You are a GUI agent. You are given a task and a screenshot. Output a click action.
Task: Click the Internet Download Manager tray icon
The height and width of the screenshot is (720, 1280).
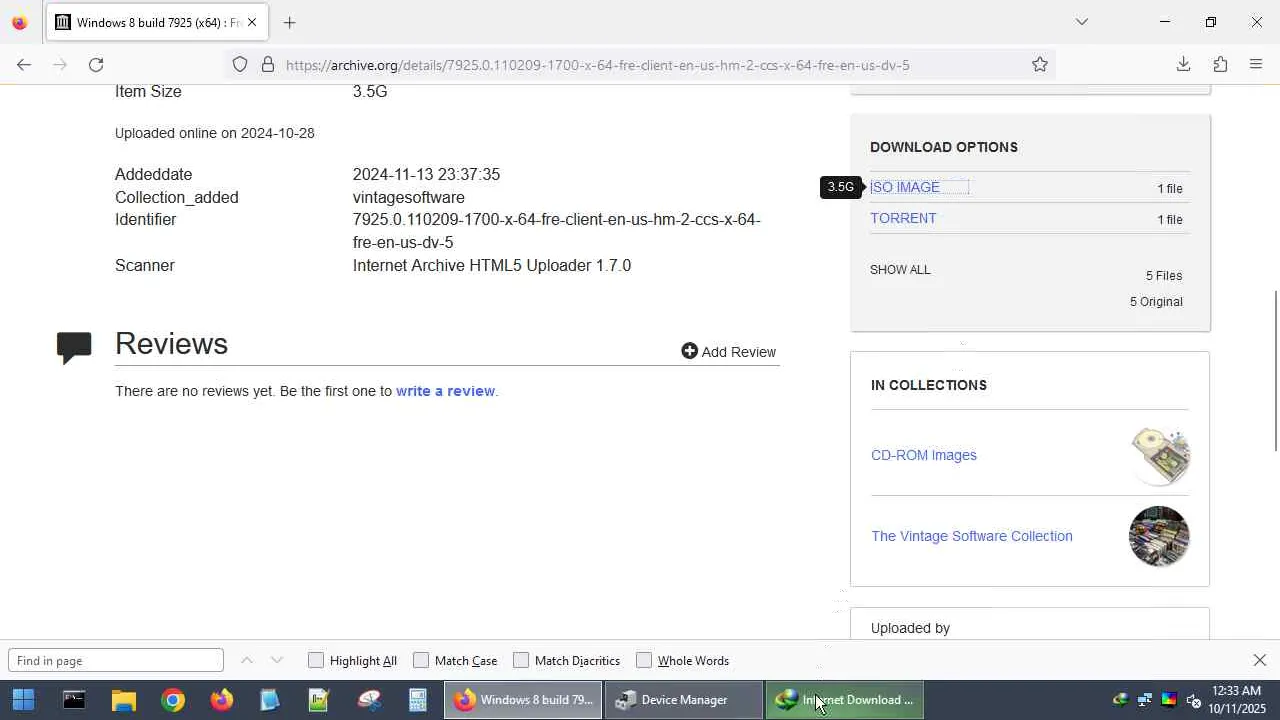(x=1120, y=700)
